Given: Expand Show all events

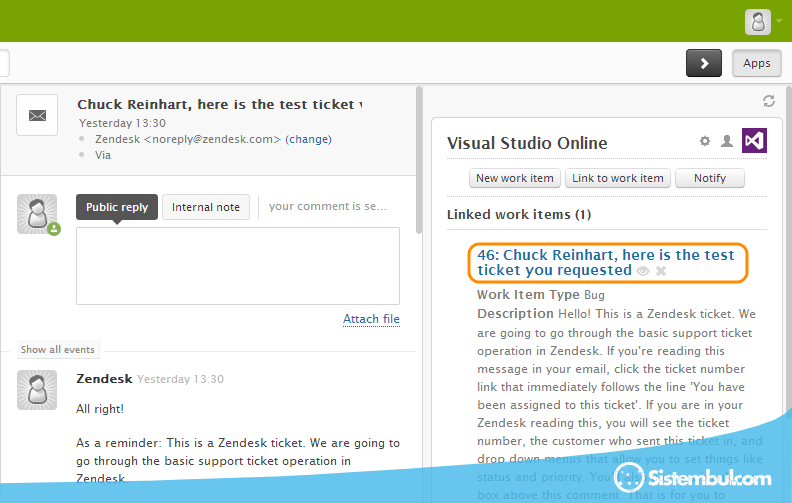Looking at the screenshot, I should pyautogui.click(x=58, y=350).
